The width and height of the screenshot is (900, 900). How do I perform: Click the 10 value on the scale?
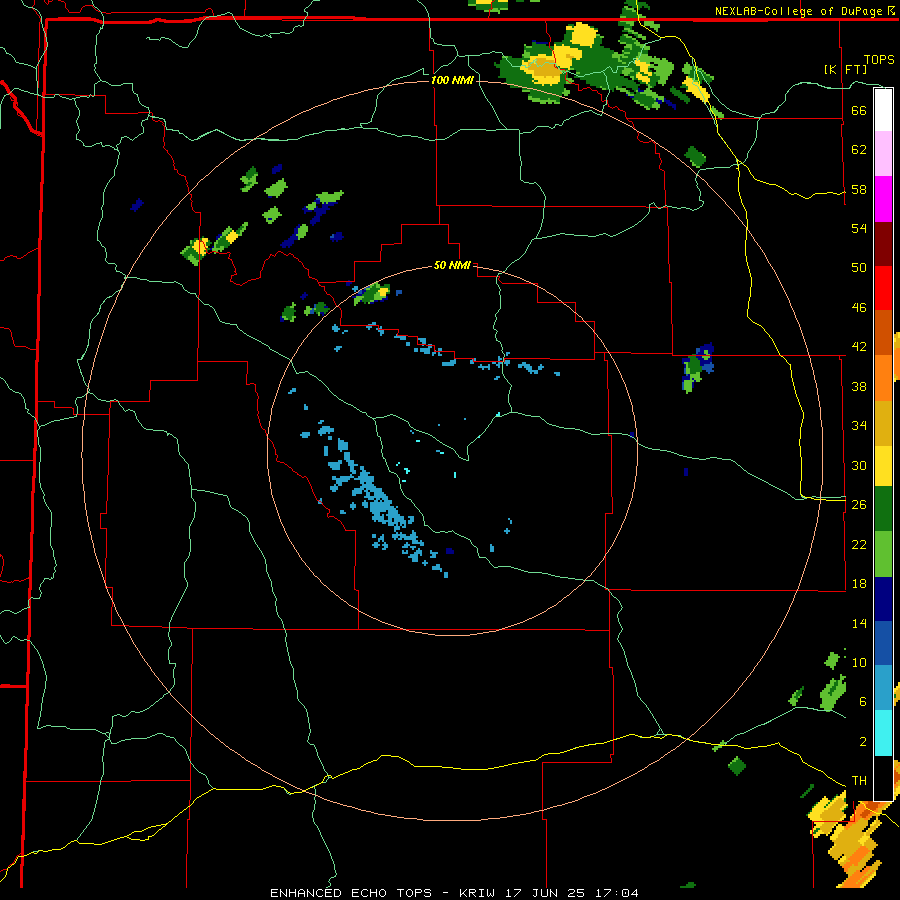(859, 662)
